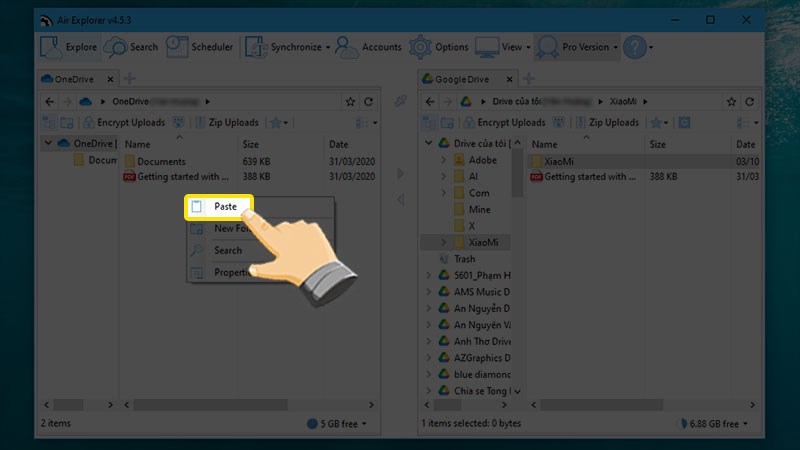Image resolution: width=800 pixels, height=450 pixels.
Task: Toggle Zip Uploads in Google Drive pane
Action: coord(607,122)
